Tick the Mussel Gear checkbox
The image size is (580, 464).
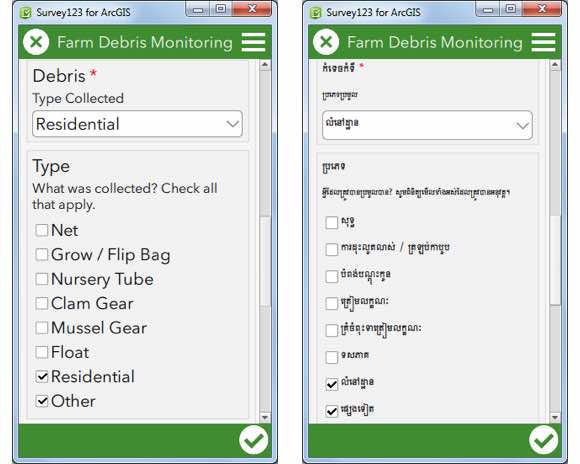pos(41,328)
